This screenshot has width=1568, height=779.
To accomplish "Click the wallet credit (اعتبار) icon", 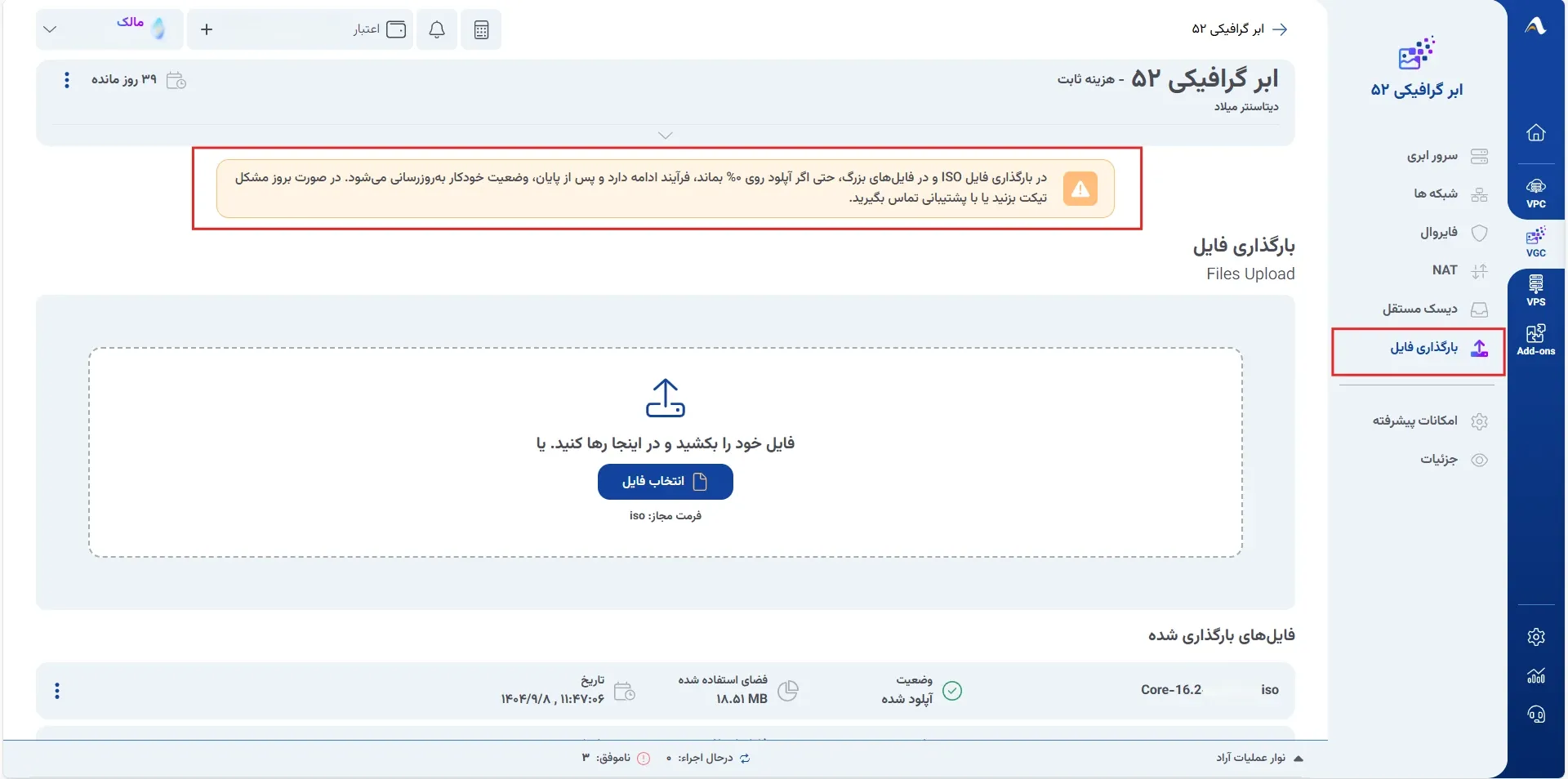I will point(396,29).
